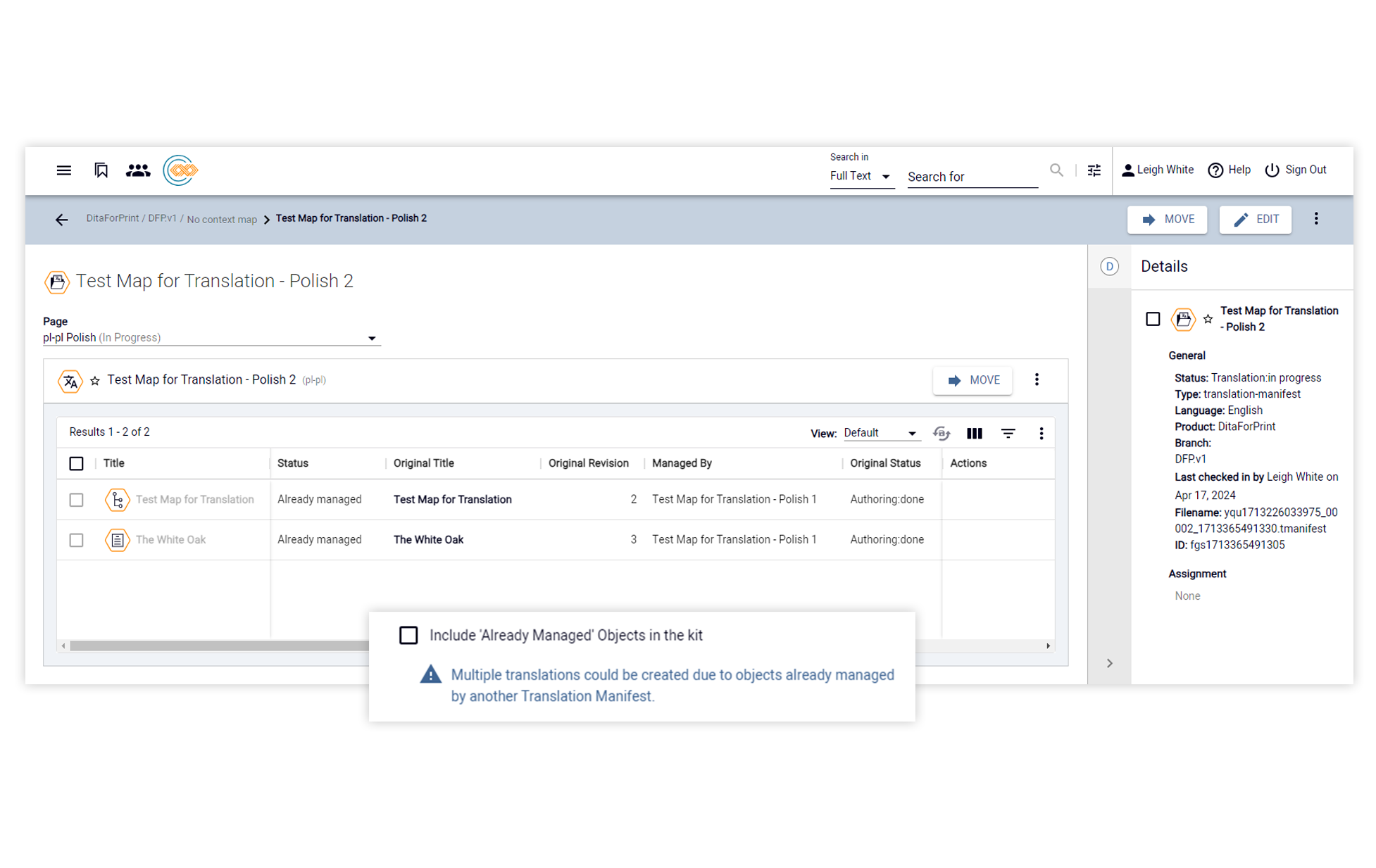Open the View Default dropdown
This screenshot has width=1376, height=868.
pyautogui.click(x=881, y=433)
